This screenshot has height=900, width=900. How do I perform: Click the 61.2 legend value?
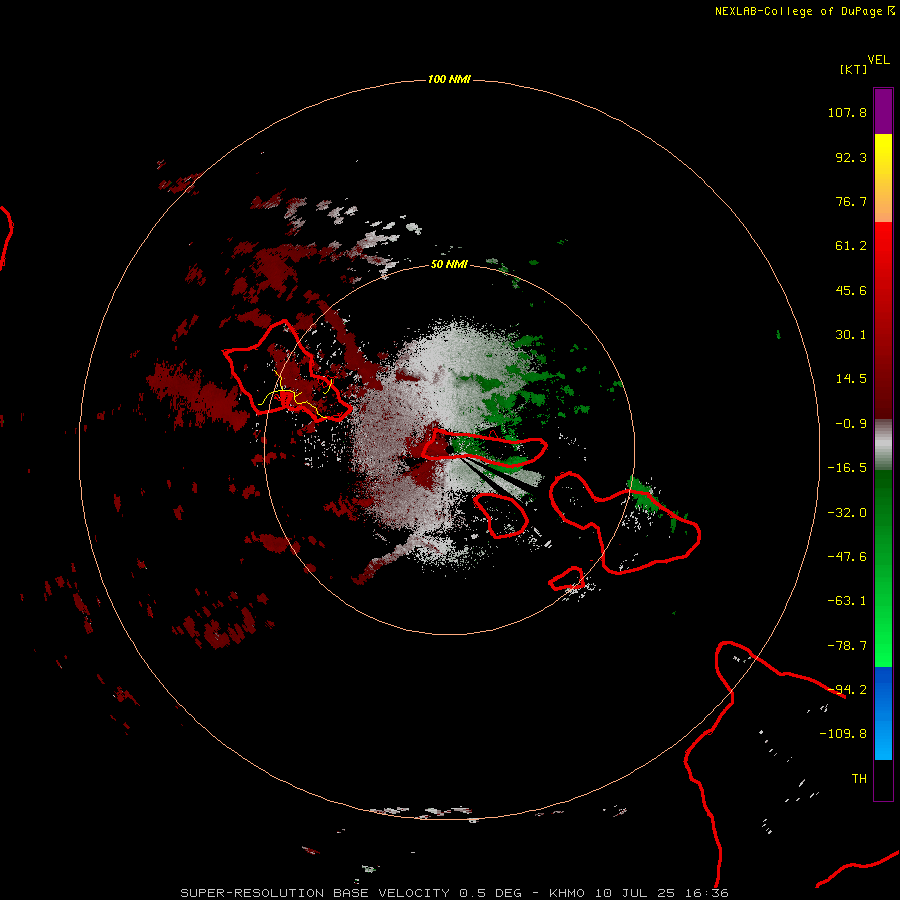851,246
